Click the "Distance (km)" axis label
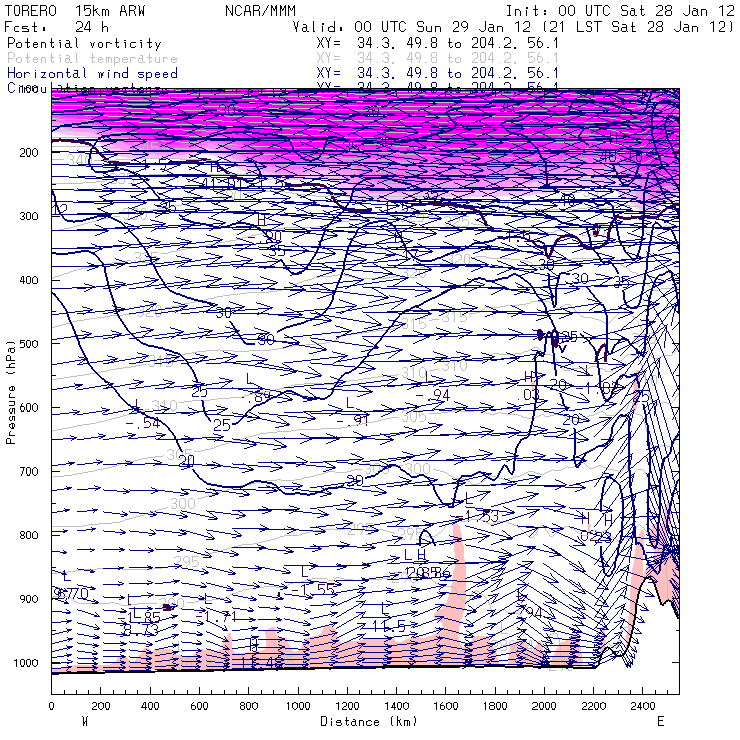 coord(369,722)
